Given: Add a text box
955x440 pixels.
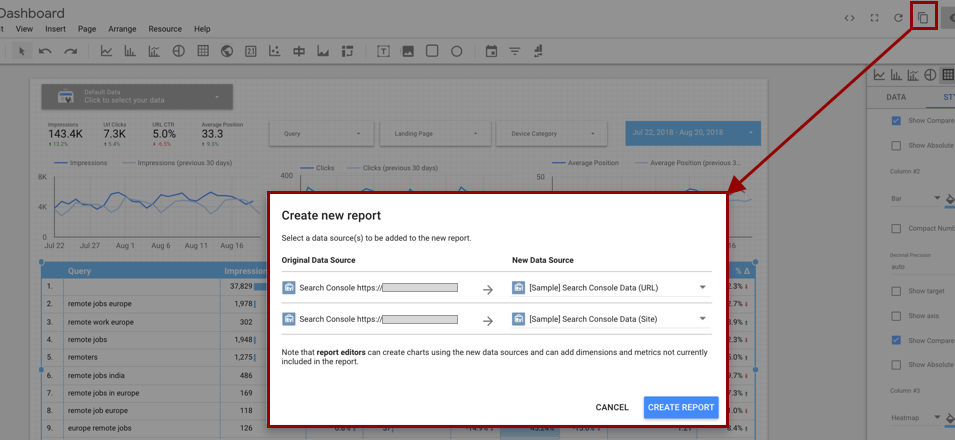Looking at the screenshot, I should point(383,51).
